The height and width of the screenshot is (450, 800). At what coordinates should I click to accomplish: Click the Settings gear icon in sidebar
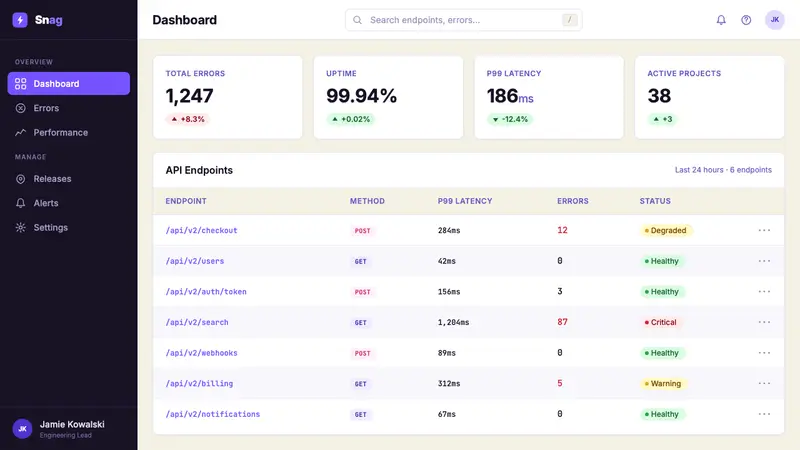pyautogui.click(x=20, y=228)
